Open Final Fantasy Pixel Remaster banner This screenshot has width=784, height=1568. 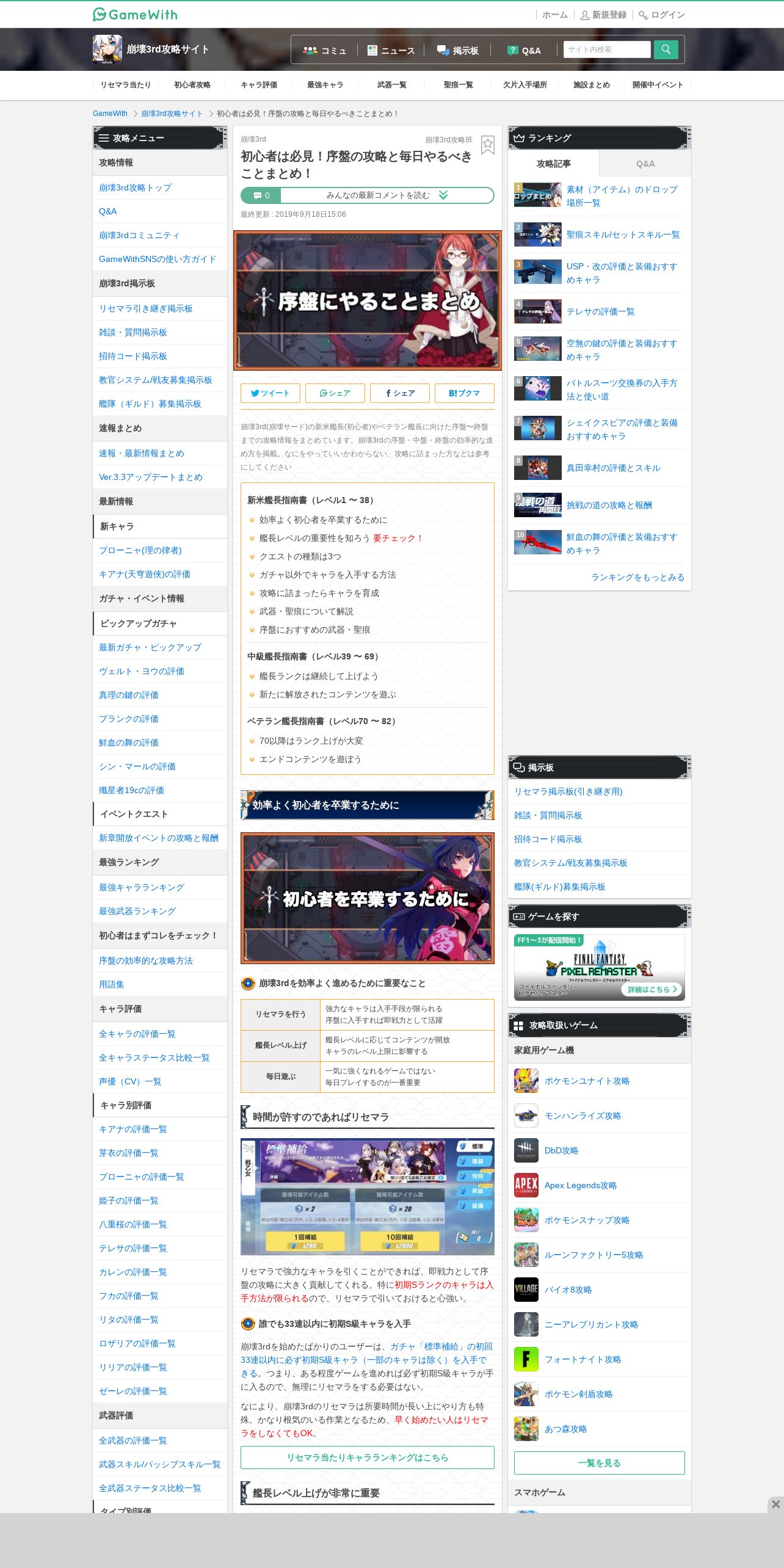pyautogui.click(x=599, y=967)
